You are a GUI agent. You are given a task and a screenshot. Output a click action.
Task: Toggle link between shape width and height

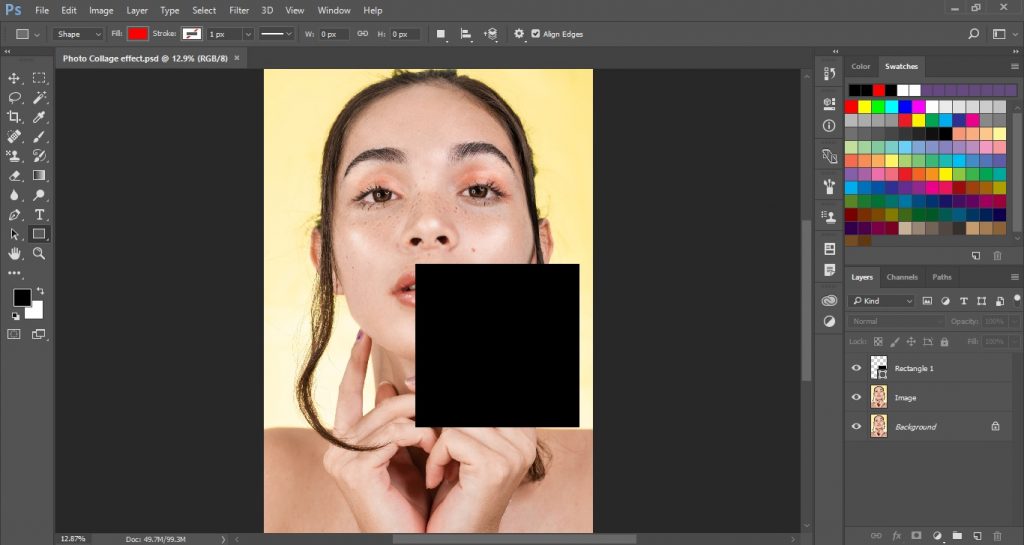(x=362, y=34)
